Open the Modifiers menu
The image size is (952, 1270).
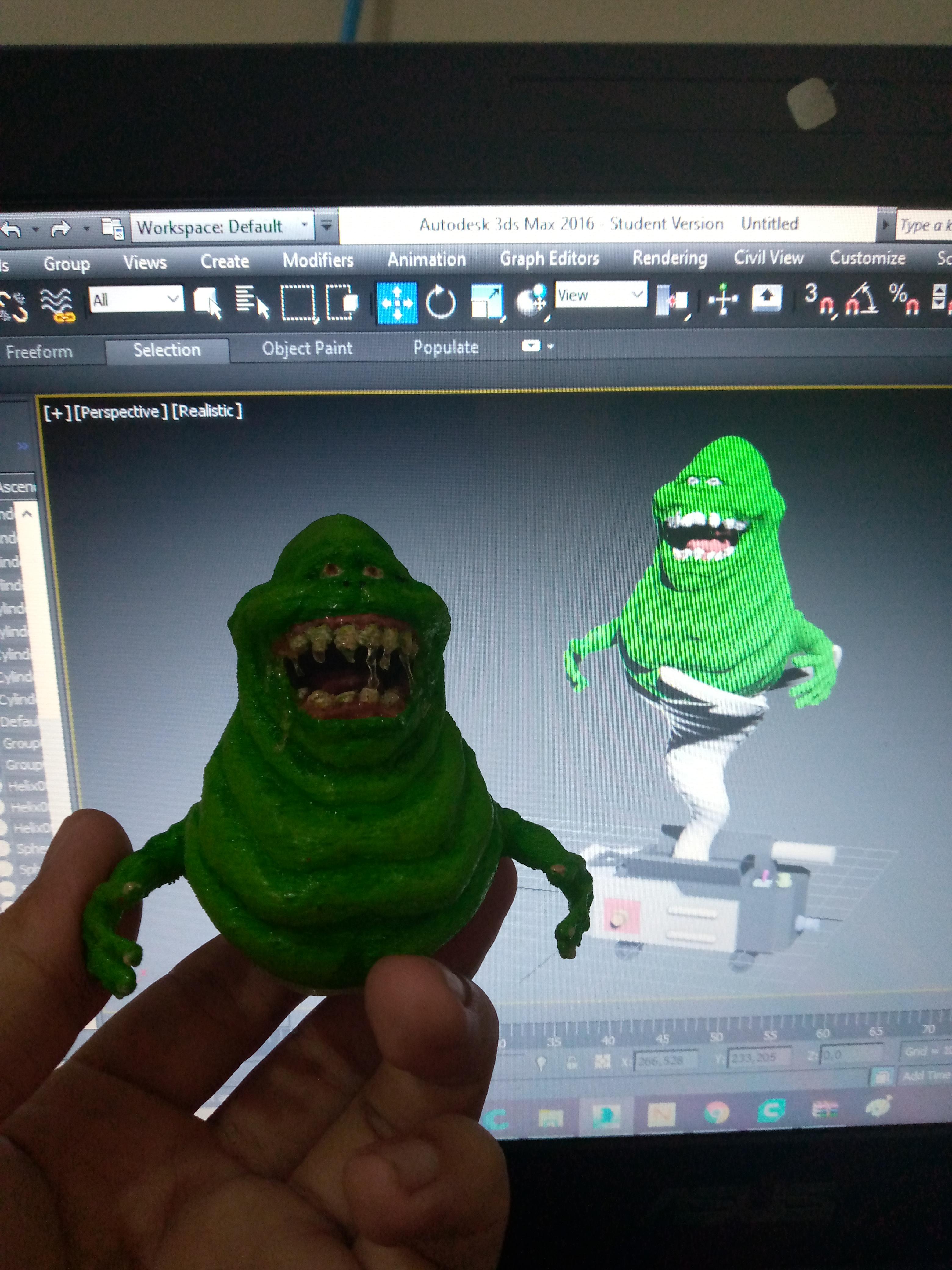pyautogui.click(x=318, y=260)
